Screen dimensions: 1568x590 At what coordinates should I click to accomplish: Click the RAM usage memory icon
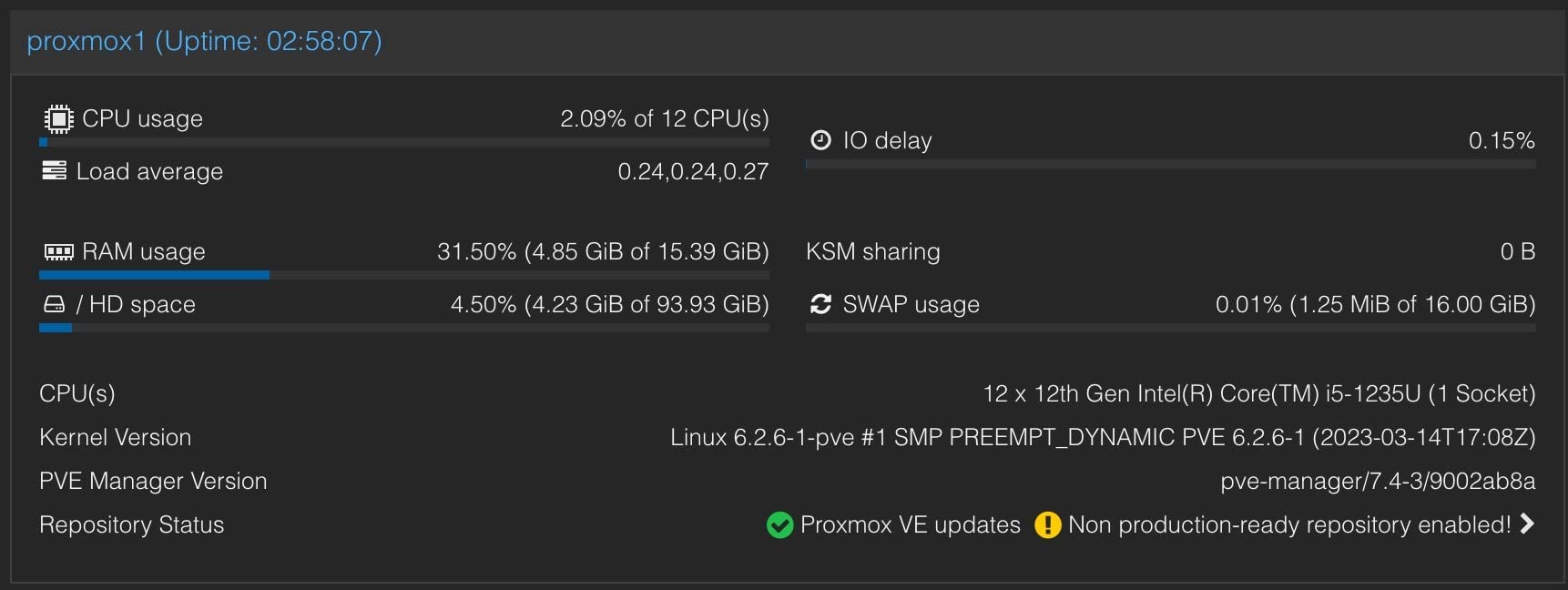pyautogui.click(x=59, y=251)
